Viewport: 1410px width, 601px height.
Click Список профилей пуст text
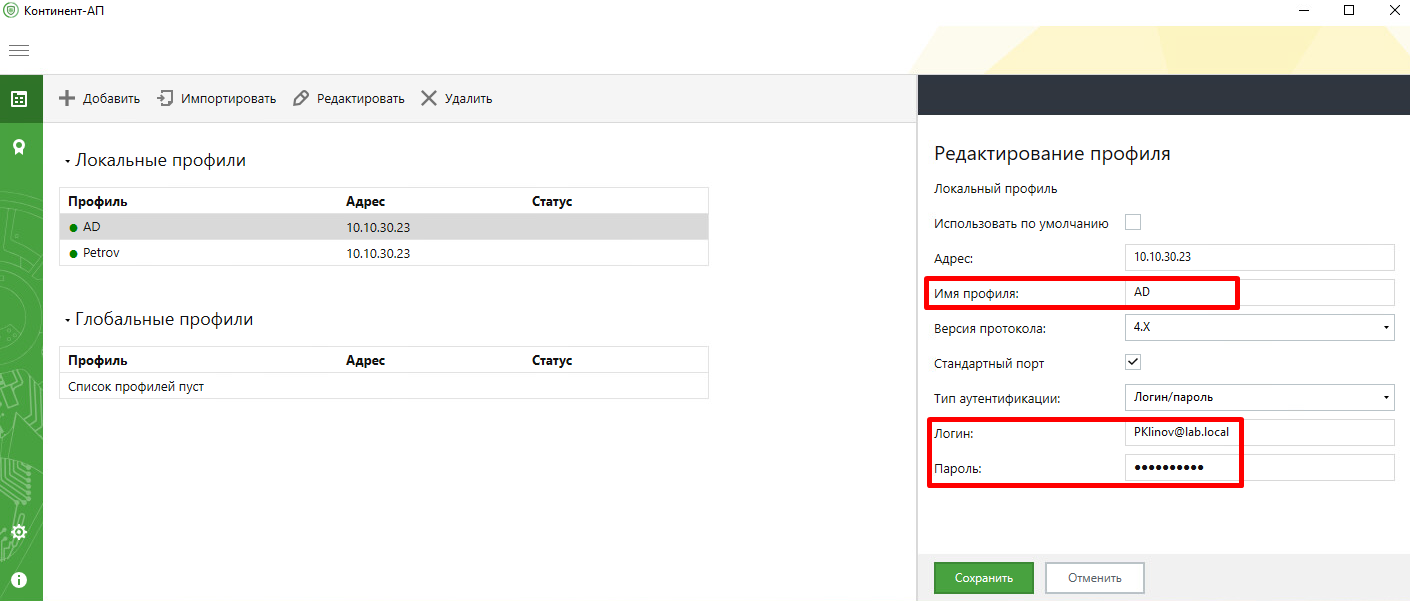pos(136,386)
